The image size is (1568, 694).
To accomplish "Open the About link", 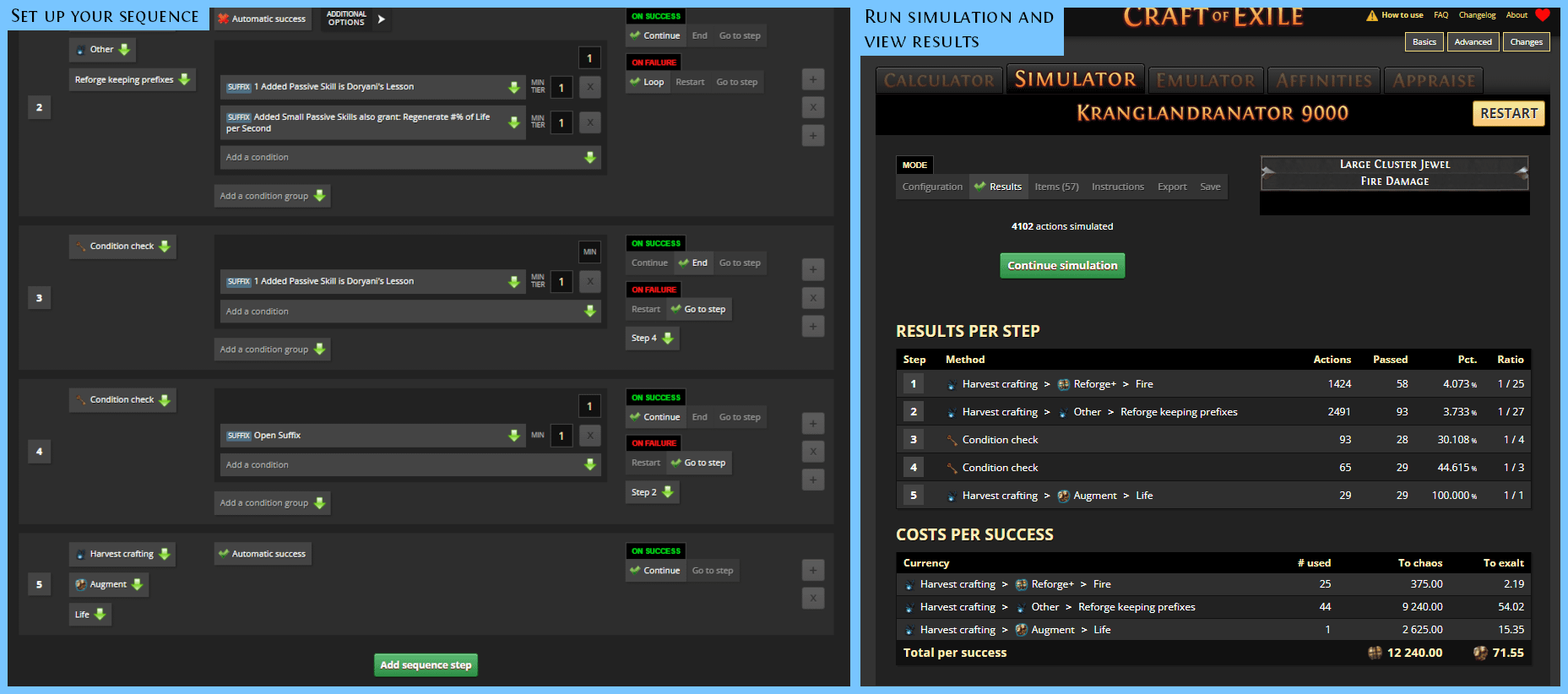I will [1516, 15].
